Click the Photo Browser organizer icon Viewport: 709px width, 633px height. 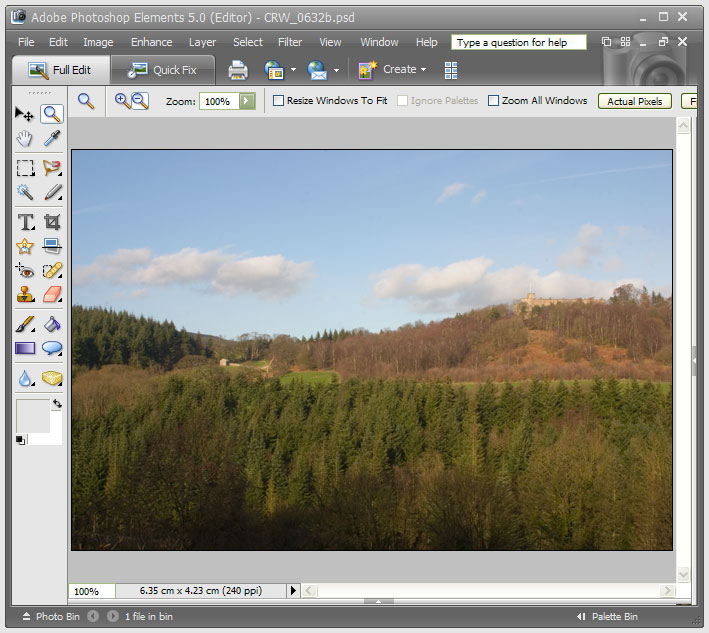pyautogui.click(x=274, y=70)
